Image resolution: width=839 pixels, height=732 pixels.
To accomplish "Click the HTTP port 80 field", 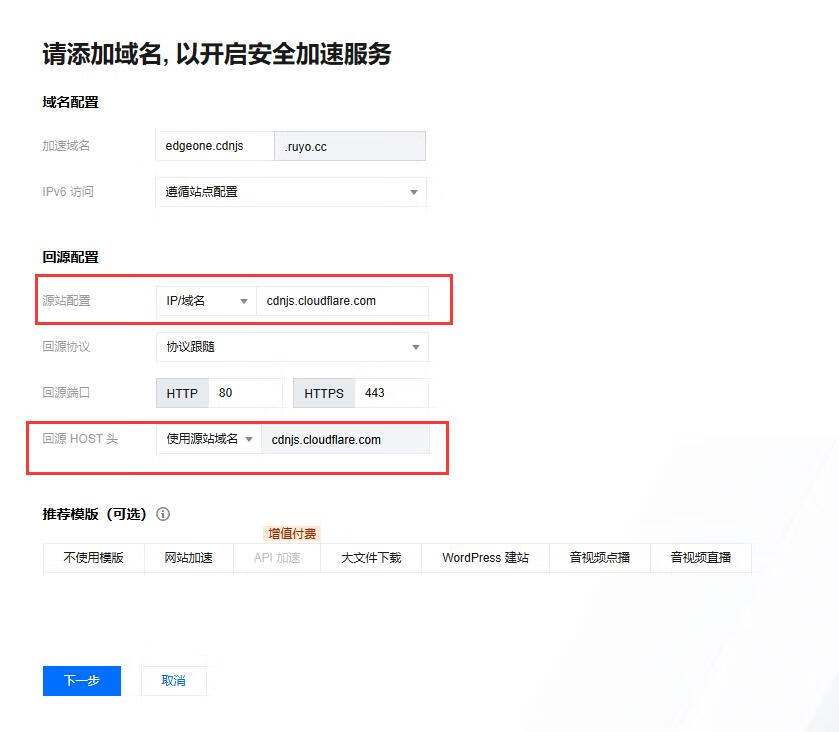I will (x=245, y=393).
